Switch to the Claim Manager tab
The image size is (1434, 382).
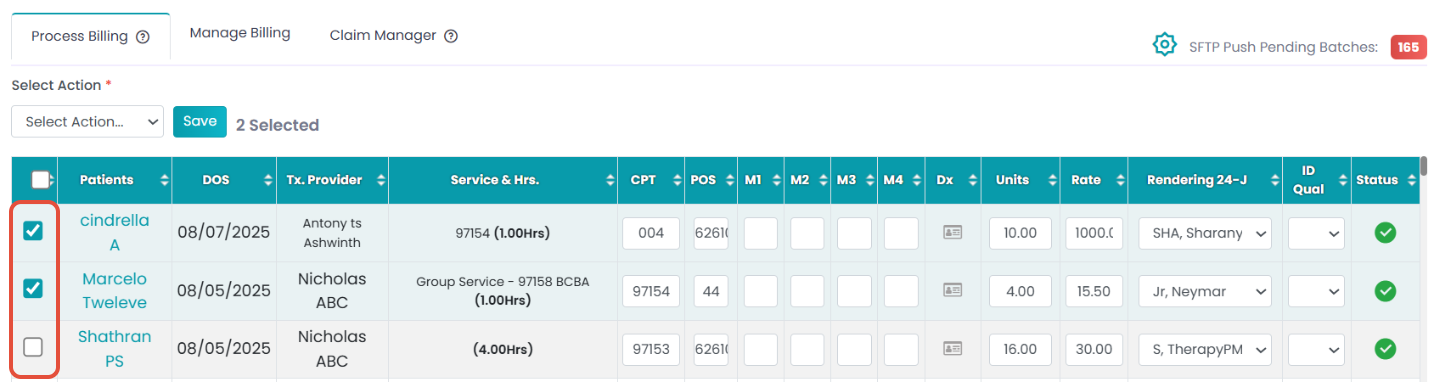383,35
